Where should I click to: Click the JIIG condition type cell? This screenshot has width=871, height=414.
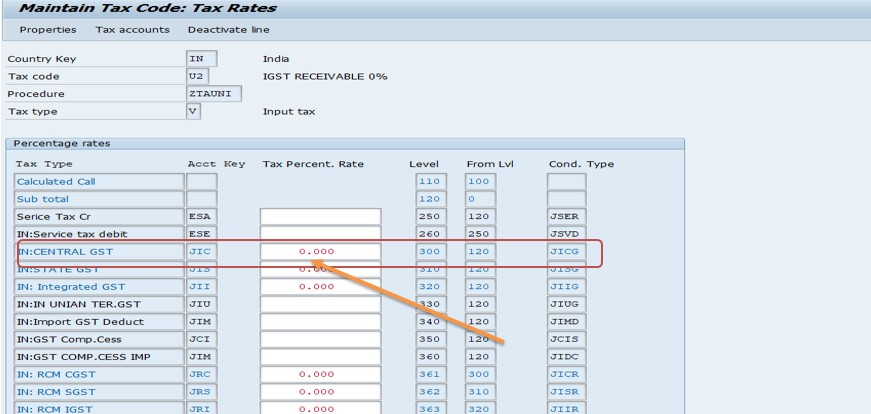[x=566, y=287]
